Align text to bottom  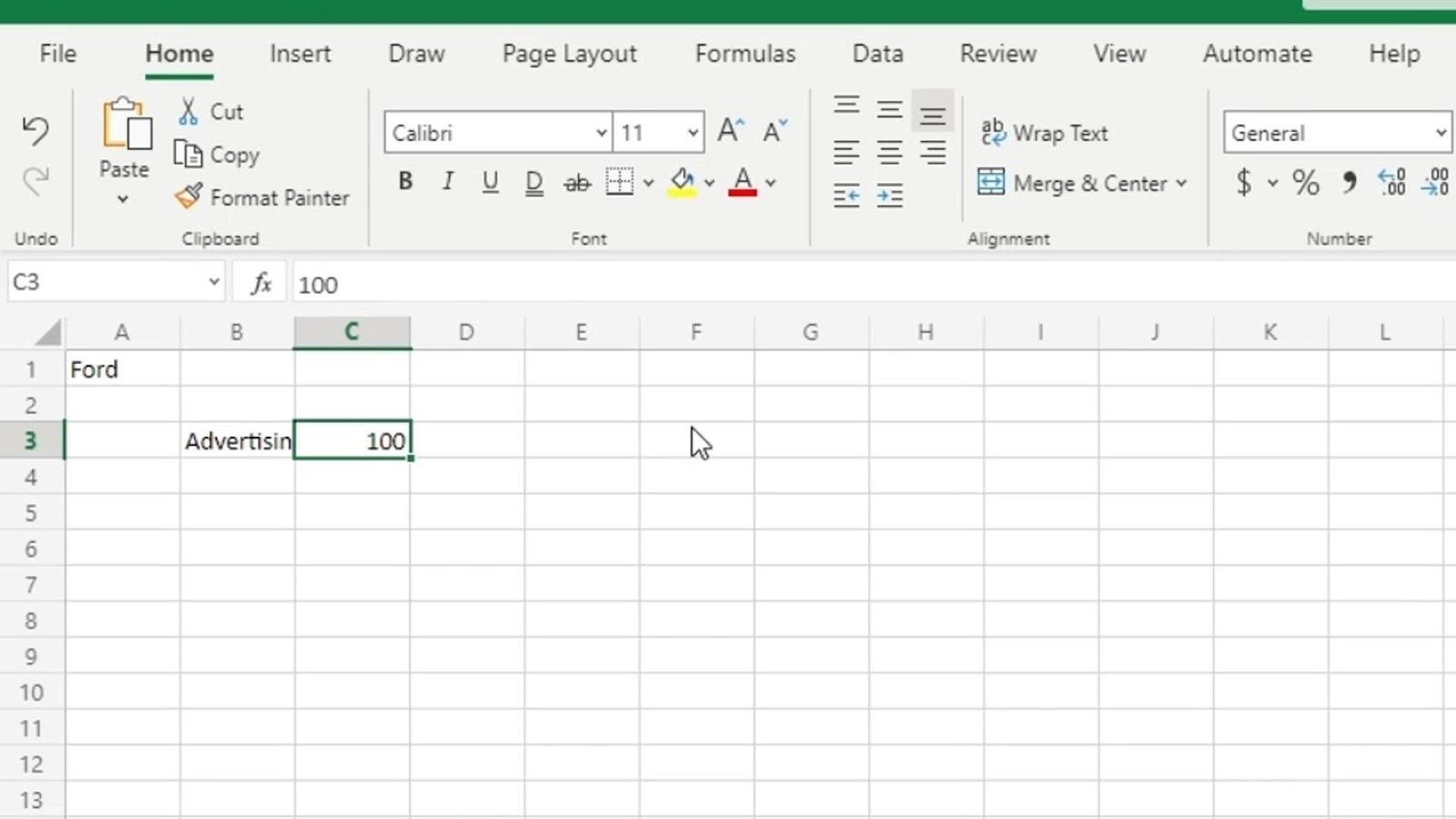(933, 113)
